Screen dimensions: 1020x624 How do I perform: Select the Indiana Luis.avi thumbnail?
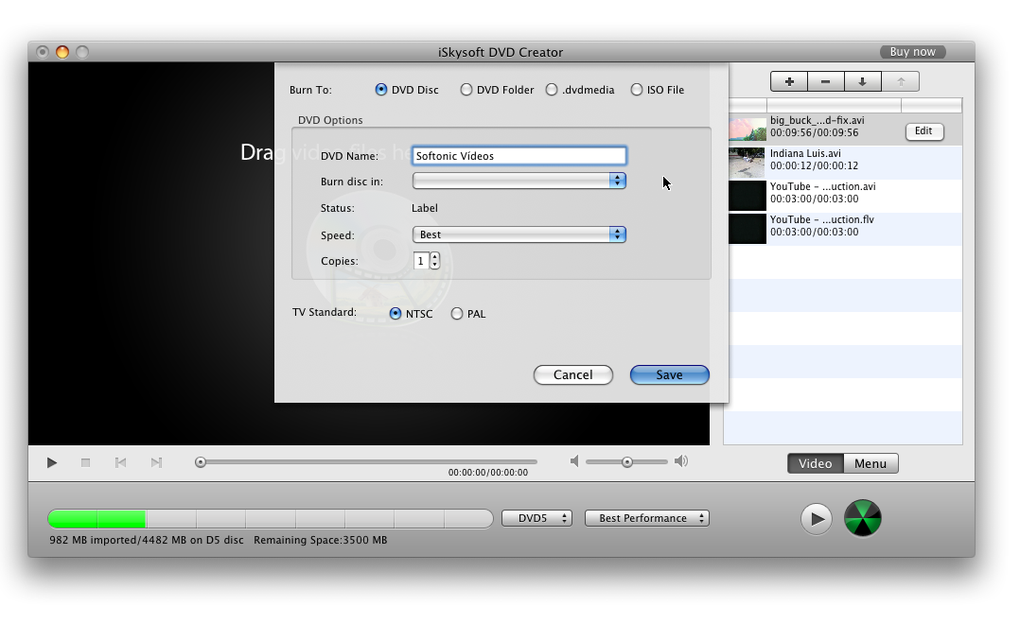pyautogui.click(x=747, y=163)
